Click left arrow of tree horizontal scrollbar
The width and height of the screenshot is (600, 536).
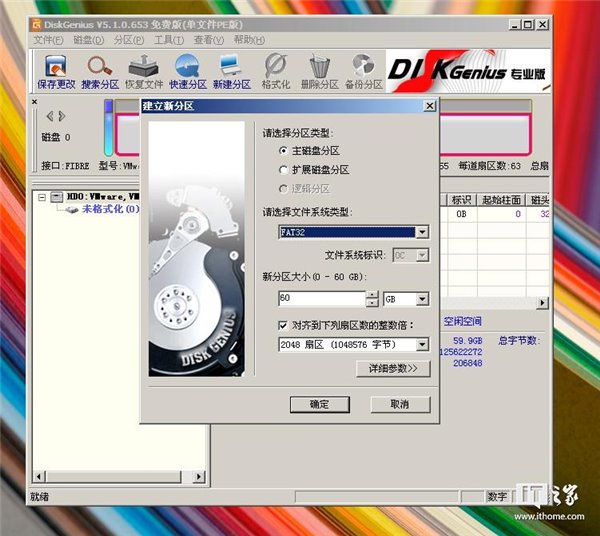tap(38, 477)
